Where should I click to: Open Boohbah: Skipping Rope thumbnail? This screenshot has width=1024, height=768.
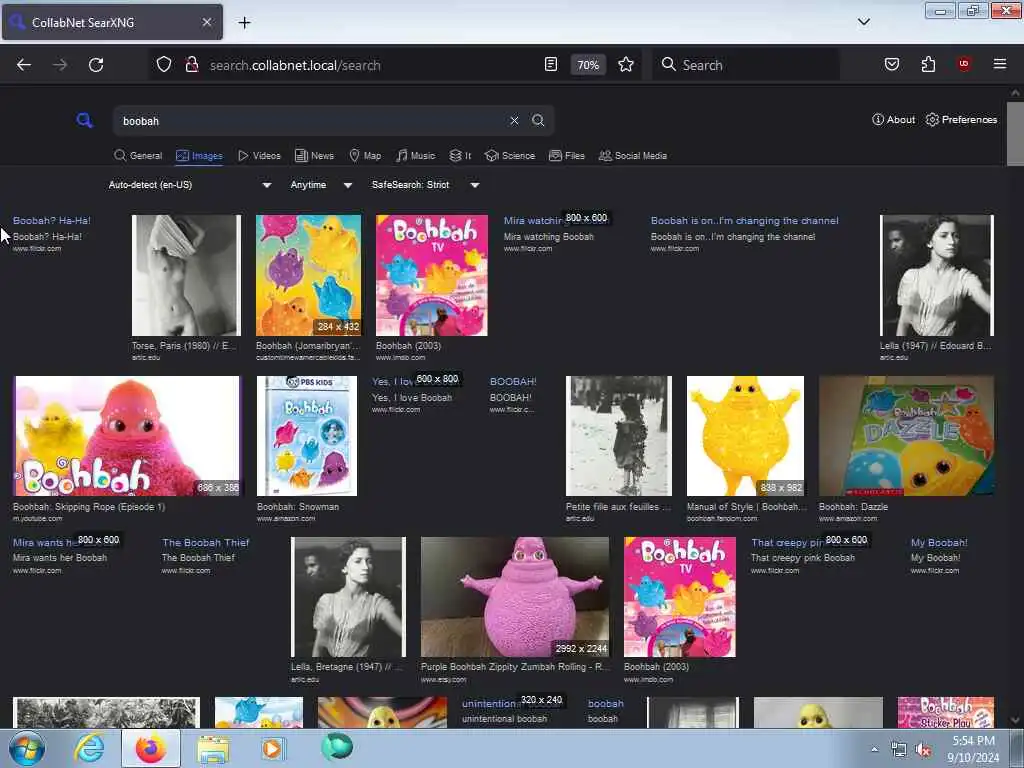pyautogui.click(x=127, y=436)
